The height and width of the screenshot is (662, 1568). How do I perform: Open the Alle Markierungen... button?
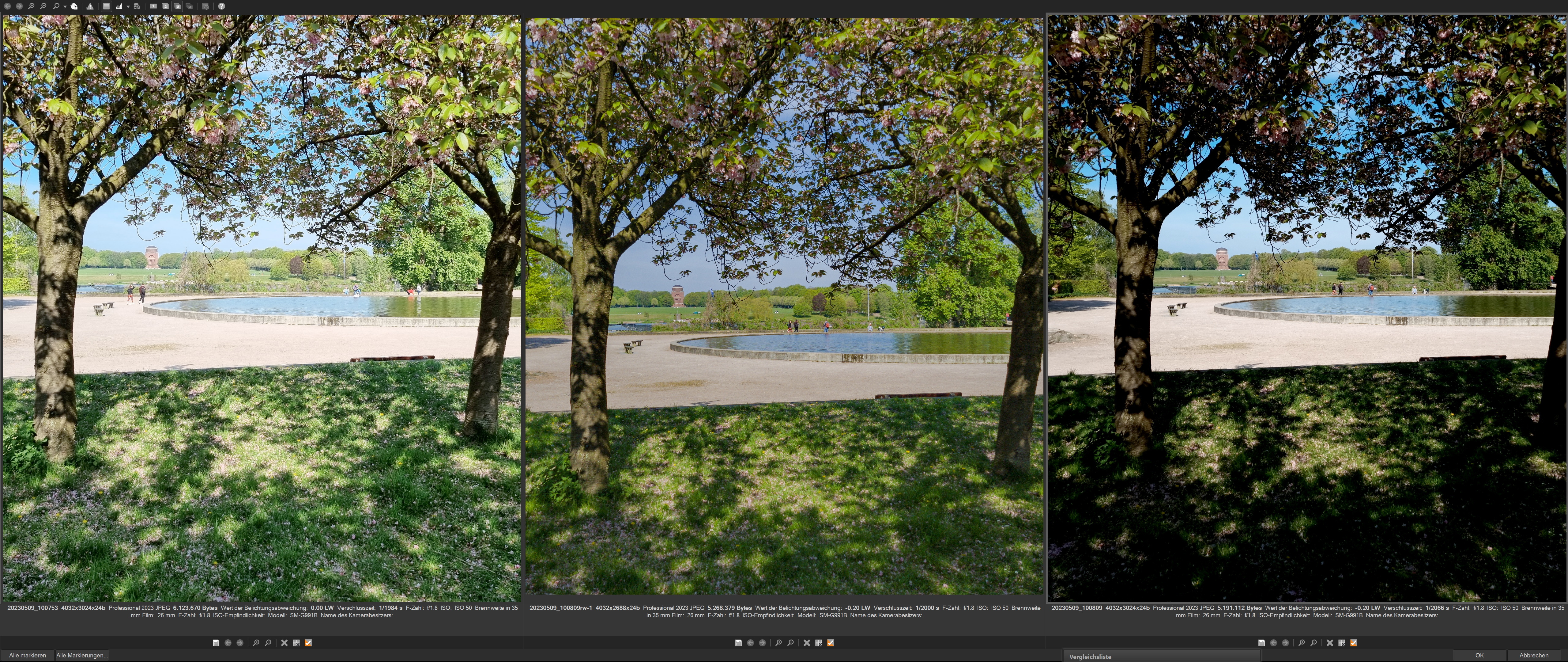(81, 655)
